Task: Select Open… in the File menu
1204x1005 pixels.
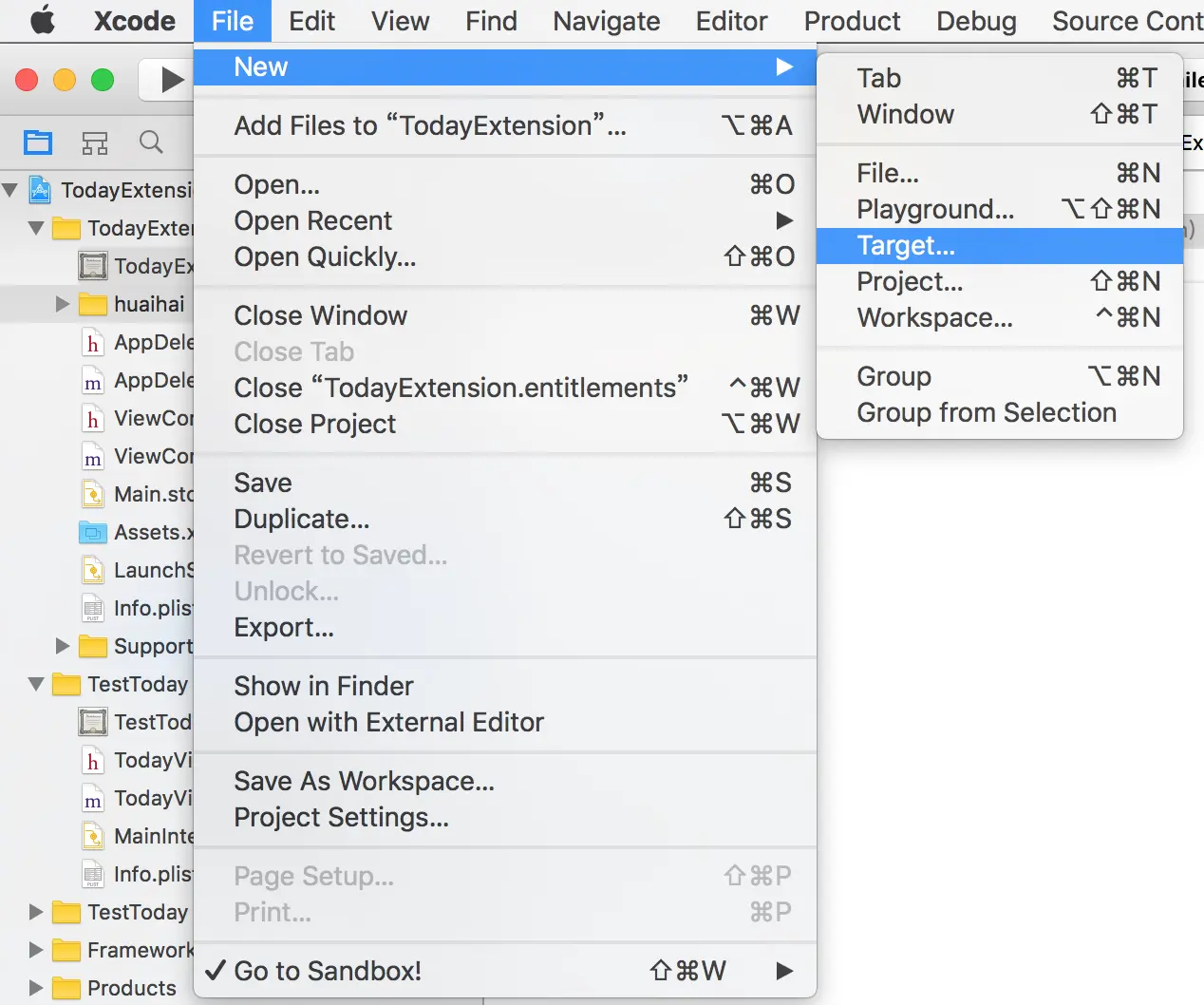Action: point(505,184)
